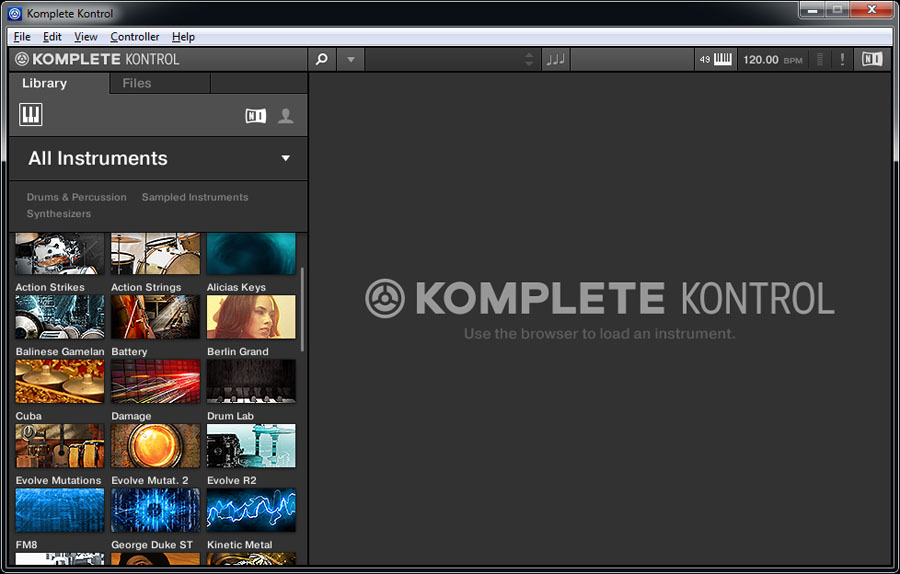
Task: Open the Controller menu
Action: 134,37
